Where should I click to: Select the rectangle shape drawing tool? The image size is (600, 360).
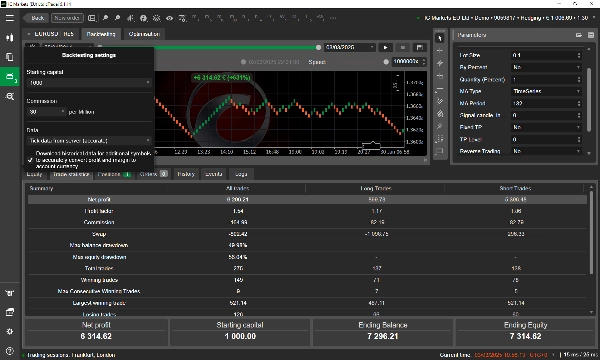(x=440, y=151)
